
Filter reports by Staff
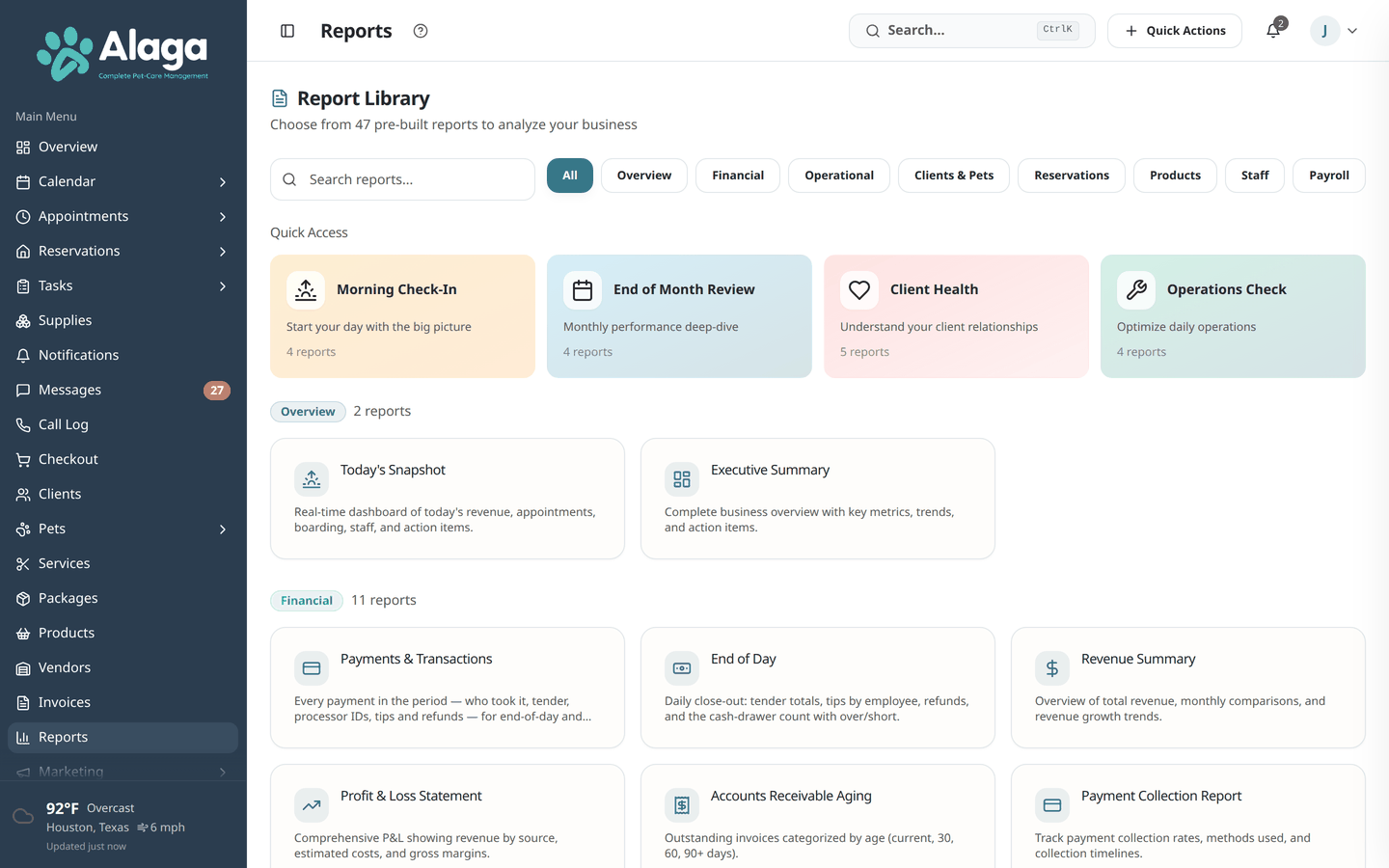(1255, 176)
